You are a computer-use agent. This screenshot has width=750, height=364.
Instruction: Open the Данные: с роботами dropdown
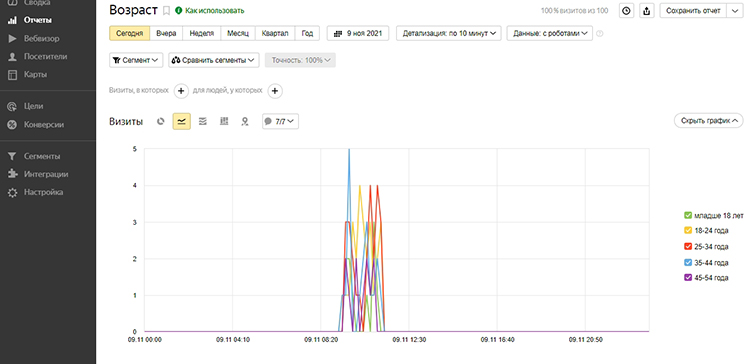[x=550, y=33]
